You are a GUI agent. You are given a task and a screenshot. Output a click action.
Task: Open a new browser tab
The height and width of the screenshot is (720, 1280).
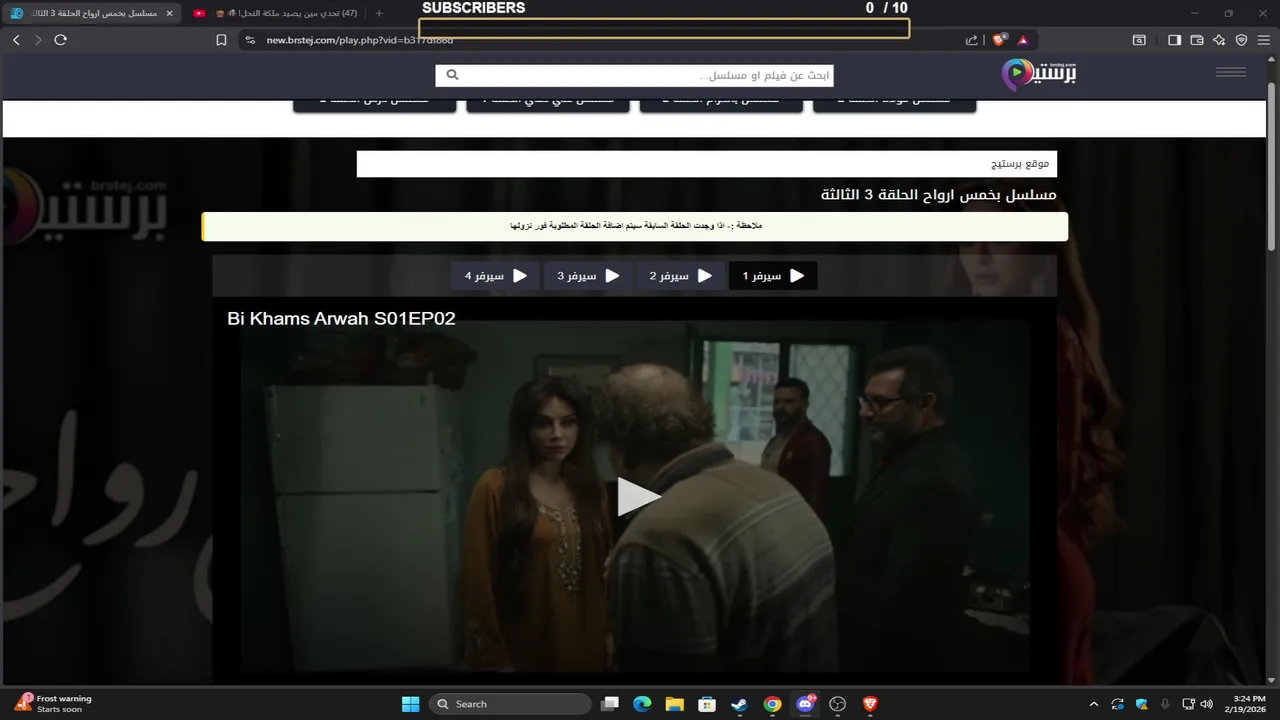(379, 13)
